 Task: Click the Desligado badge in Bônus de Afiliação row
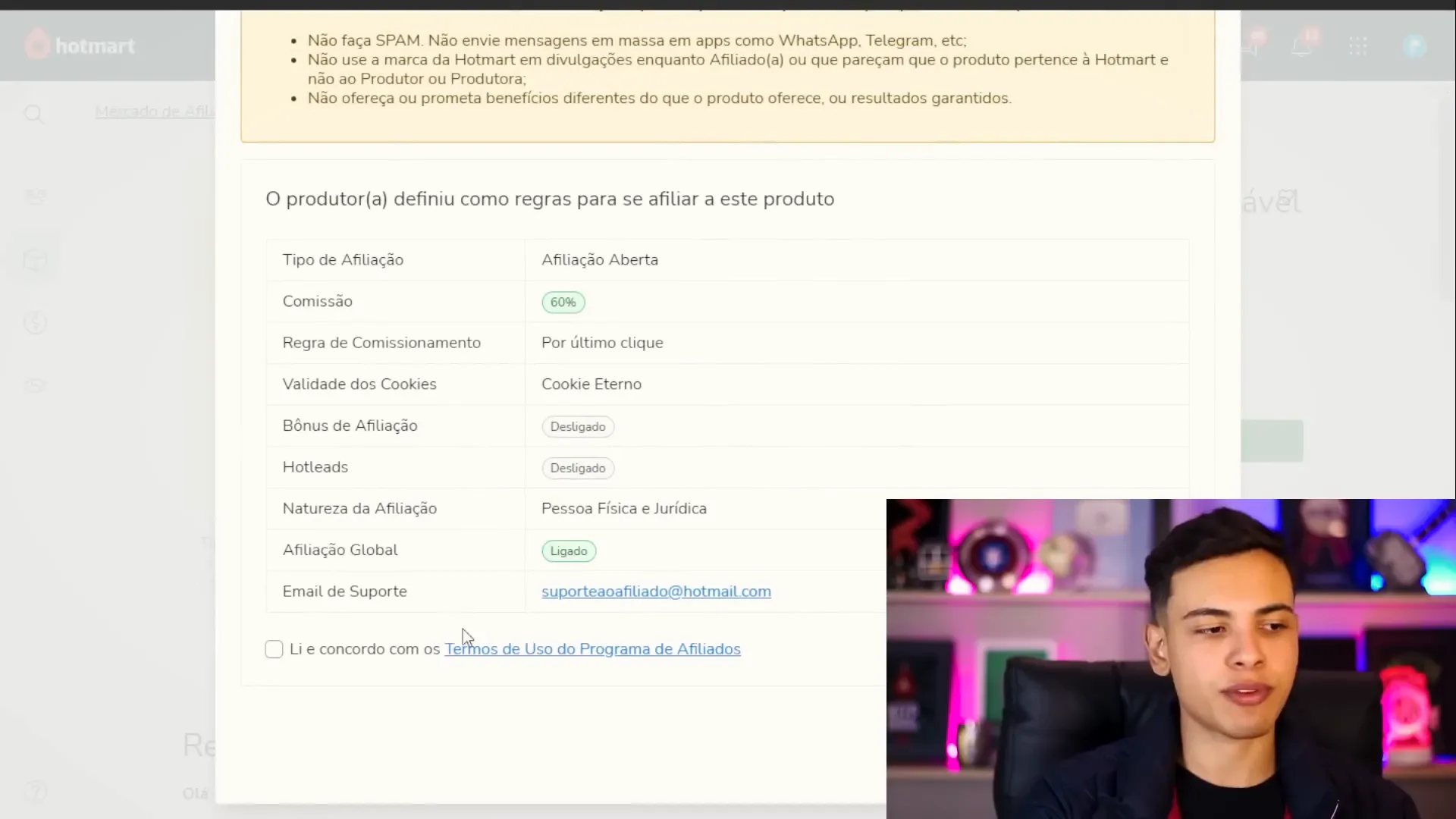coord(578,427)
